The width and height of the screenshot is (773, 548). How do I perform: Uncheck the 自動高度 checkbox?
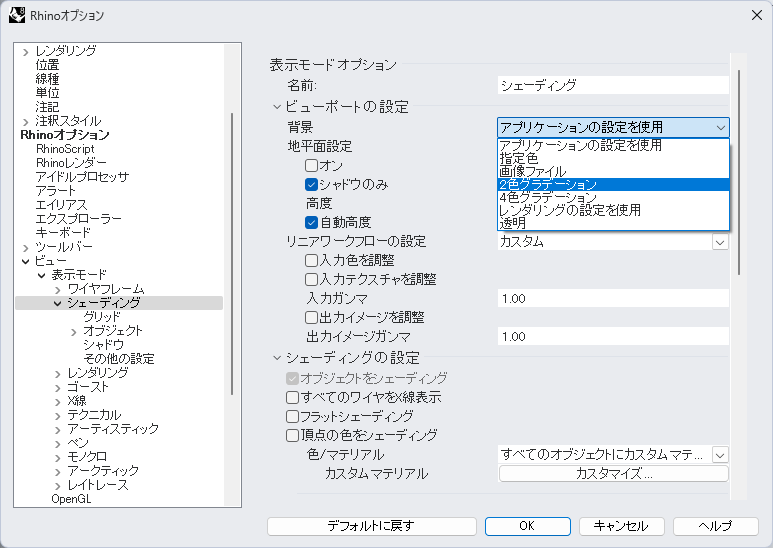(311, 222)
